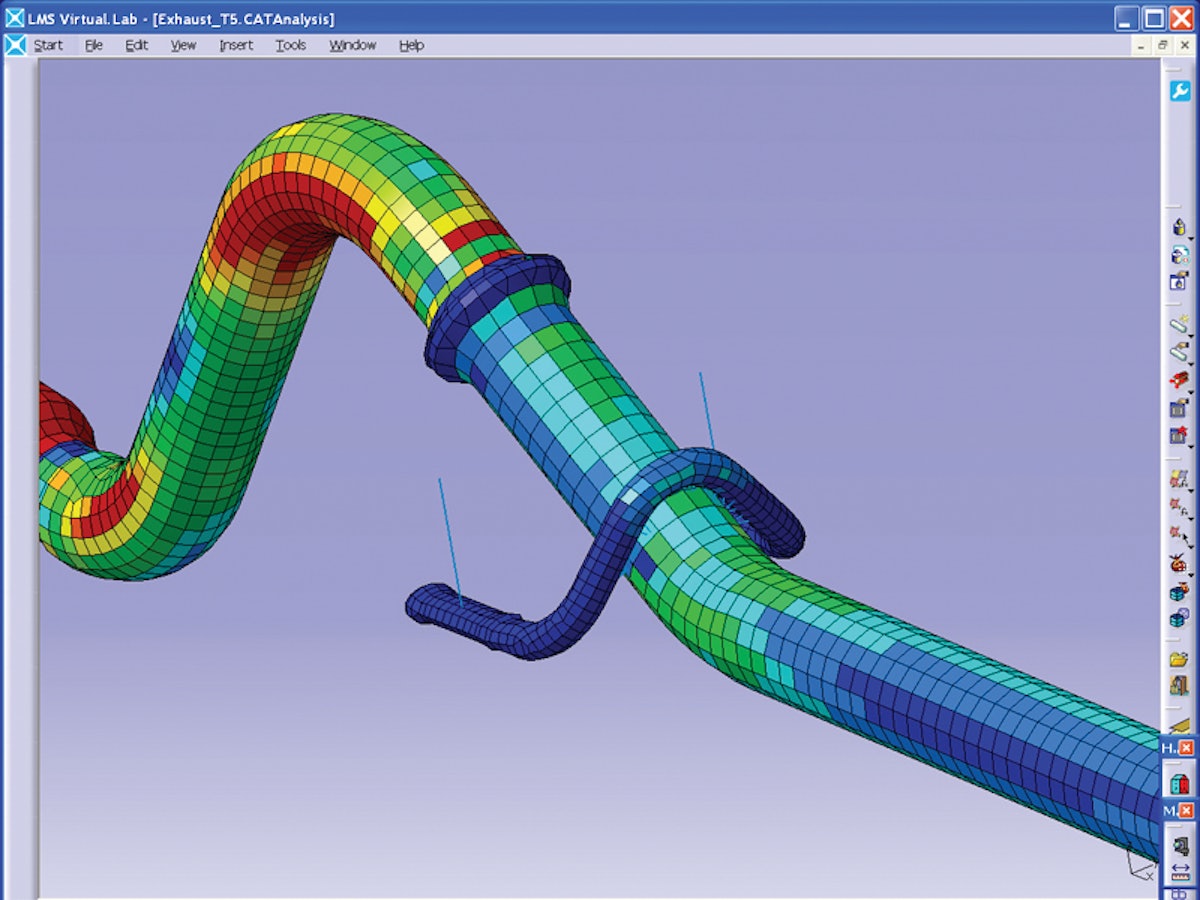Click the measure ruler with double arrow icon
The width and height of the screenshot is (1200, 900).
pos(1178,871)
